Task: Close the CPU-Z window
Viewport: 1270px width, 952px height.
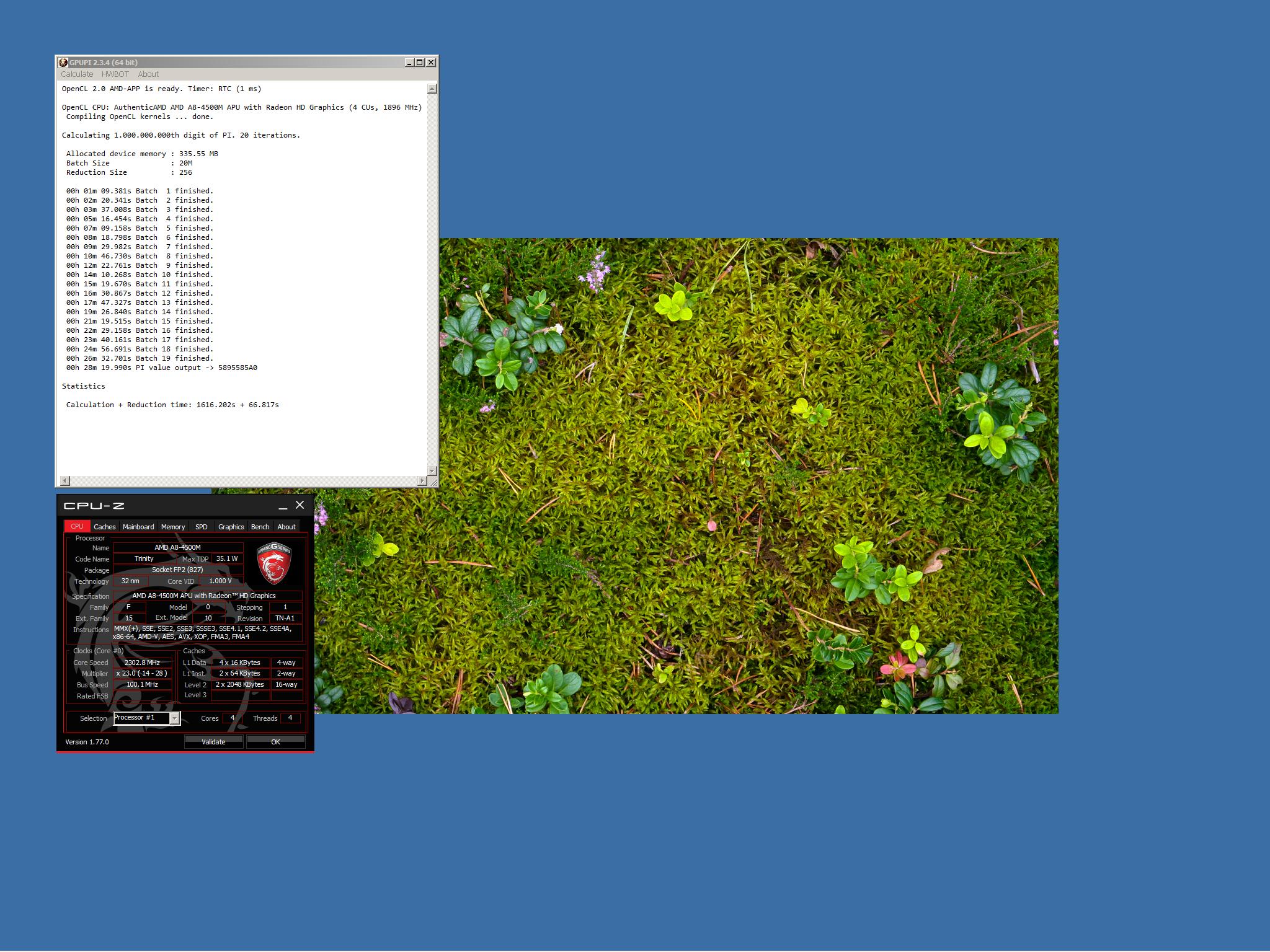Action: pos(300,505)
